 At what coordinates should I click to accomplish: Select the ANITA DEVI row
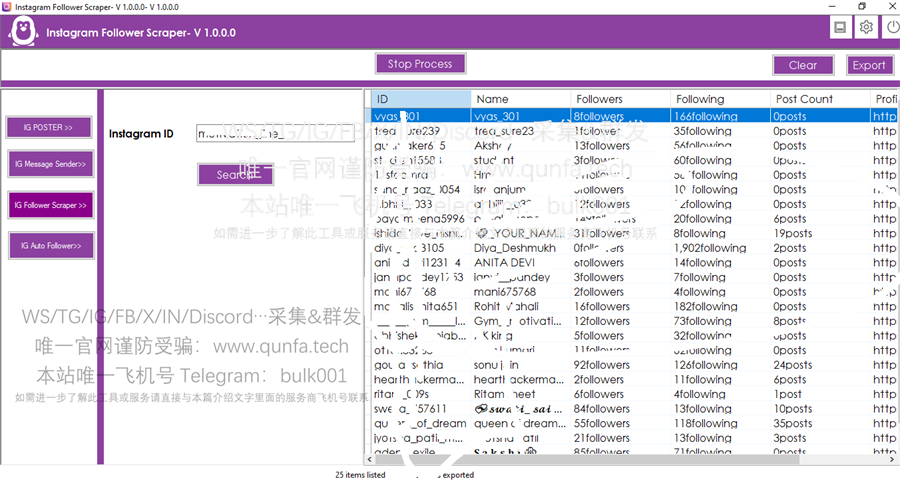pos(631,262)
